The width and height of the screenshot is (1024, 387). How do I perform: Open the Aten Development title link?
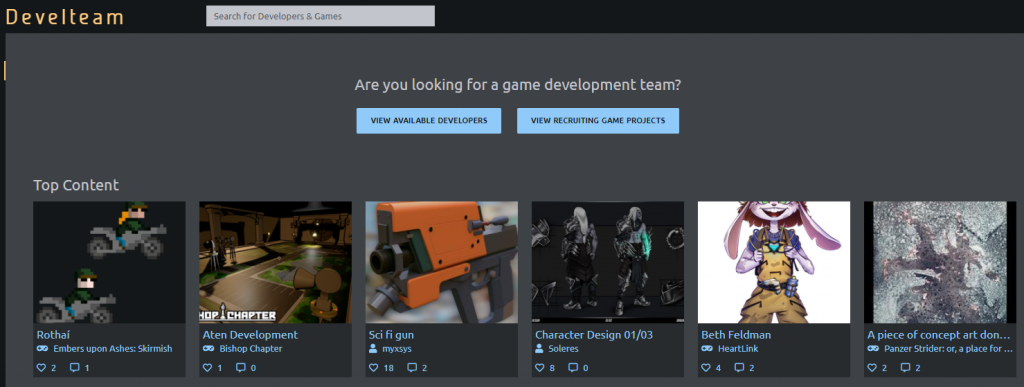click(x=250, y=335)
